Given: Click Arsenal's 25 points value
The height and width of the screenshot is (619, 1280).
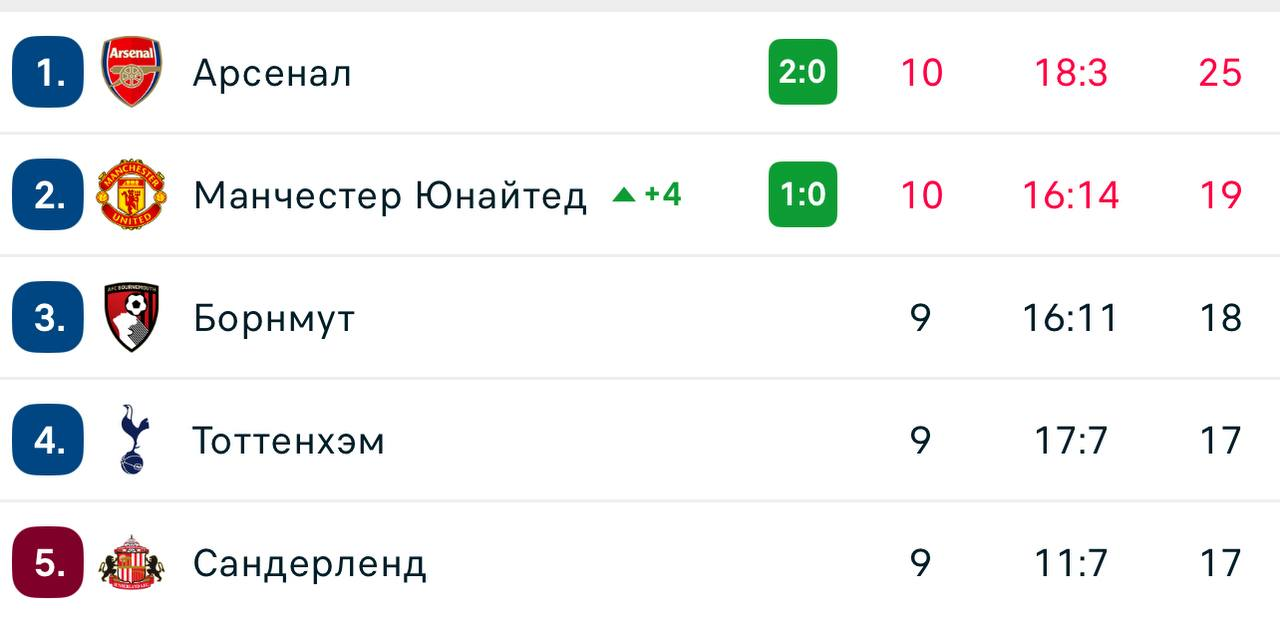Looking at the screenshot, I should tap(1220, 72).
